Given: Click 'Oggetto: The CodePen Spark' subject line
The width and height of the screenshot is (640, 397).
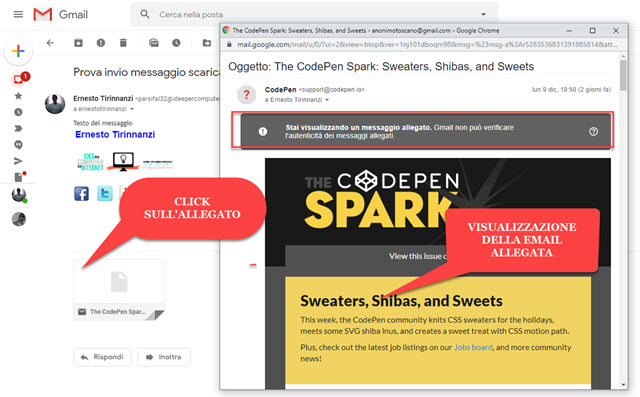Looking at the screenshot, I should (x=381, y=67).
